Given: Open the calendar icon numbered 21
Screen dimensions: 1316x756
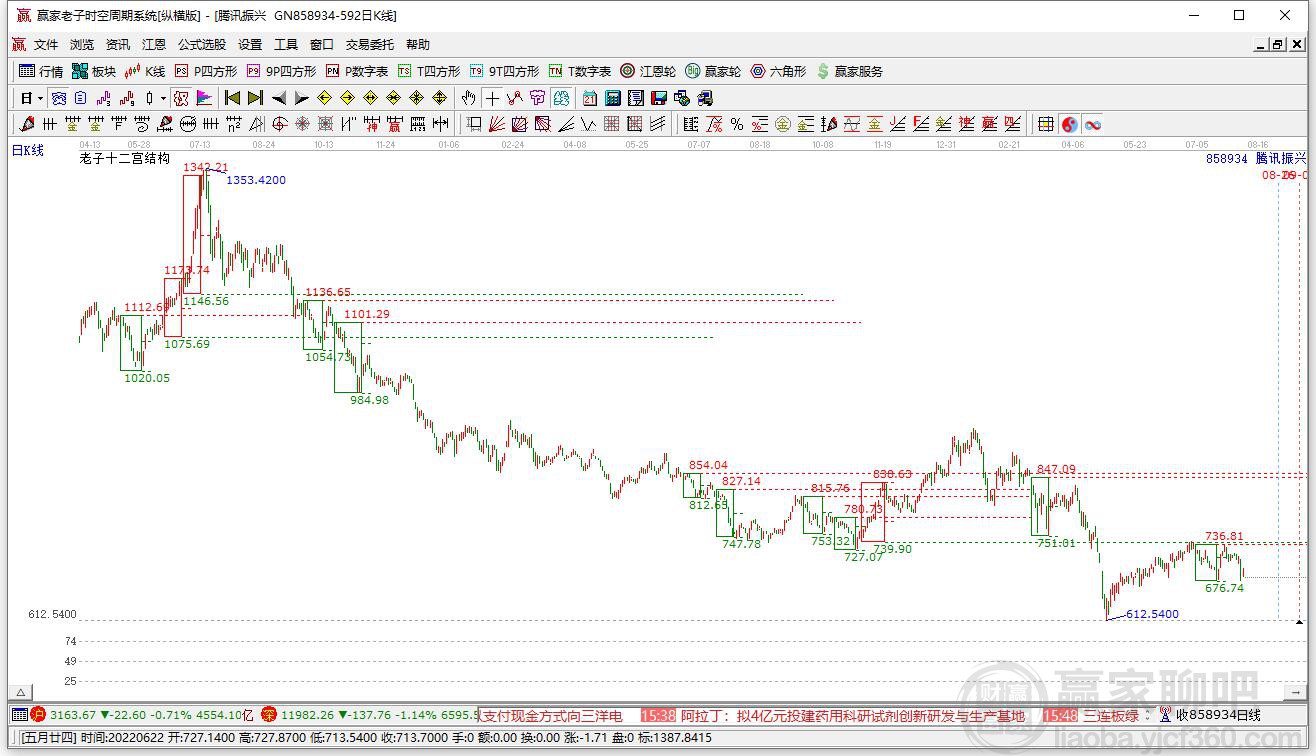Looking at the screenshot, I should [590, 98].
